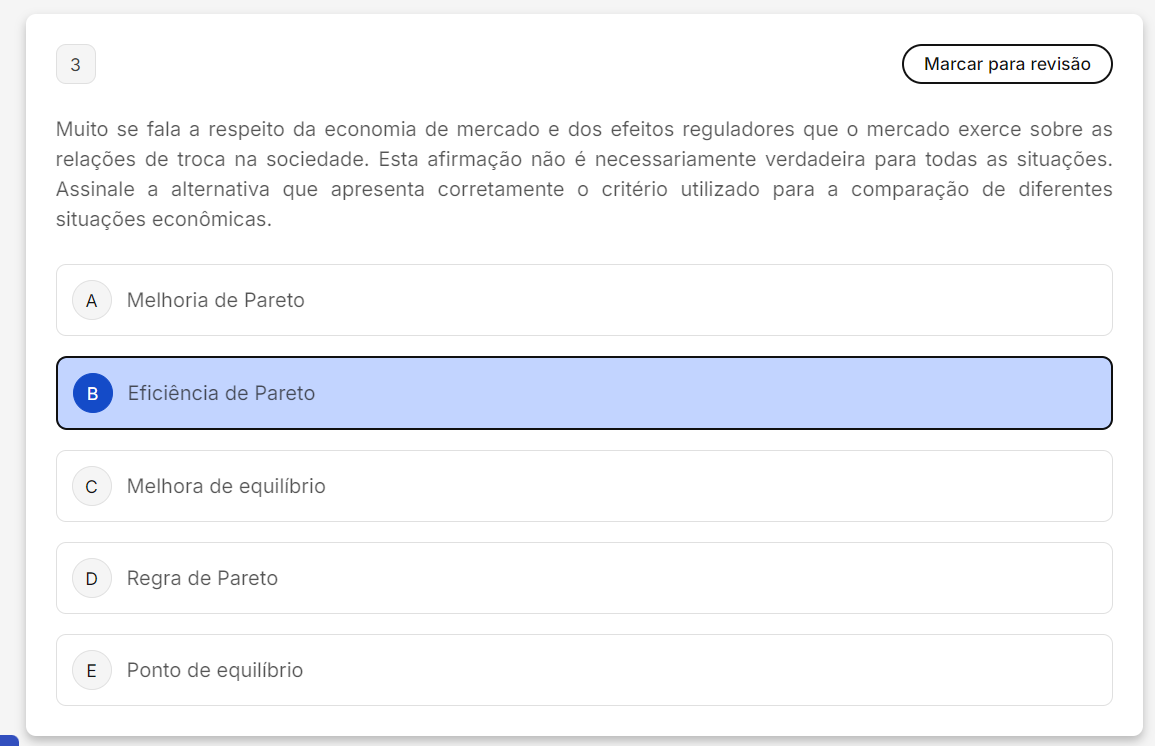
Task: Click the "Eficiência de Pareto" answer label
Action: (221, 393)
